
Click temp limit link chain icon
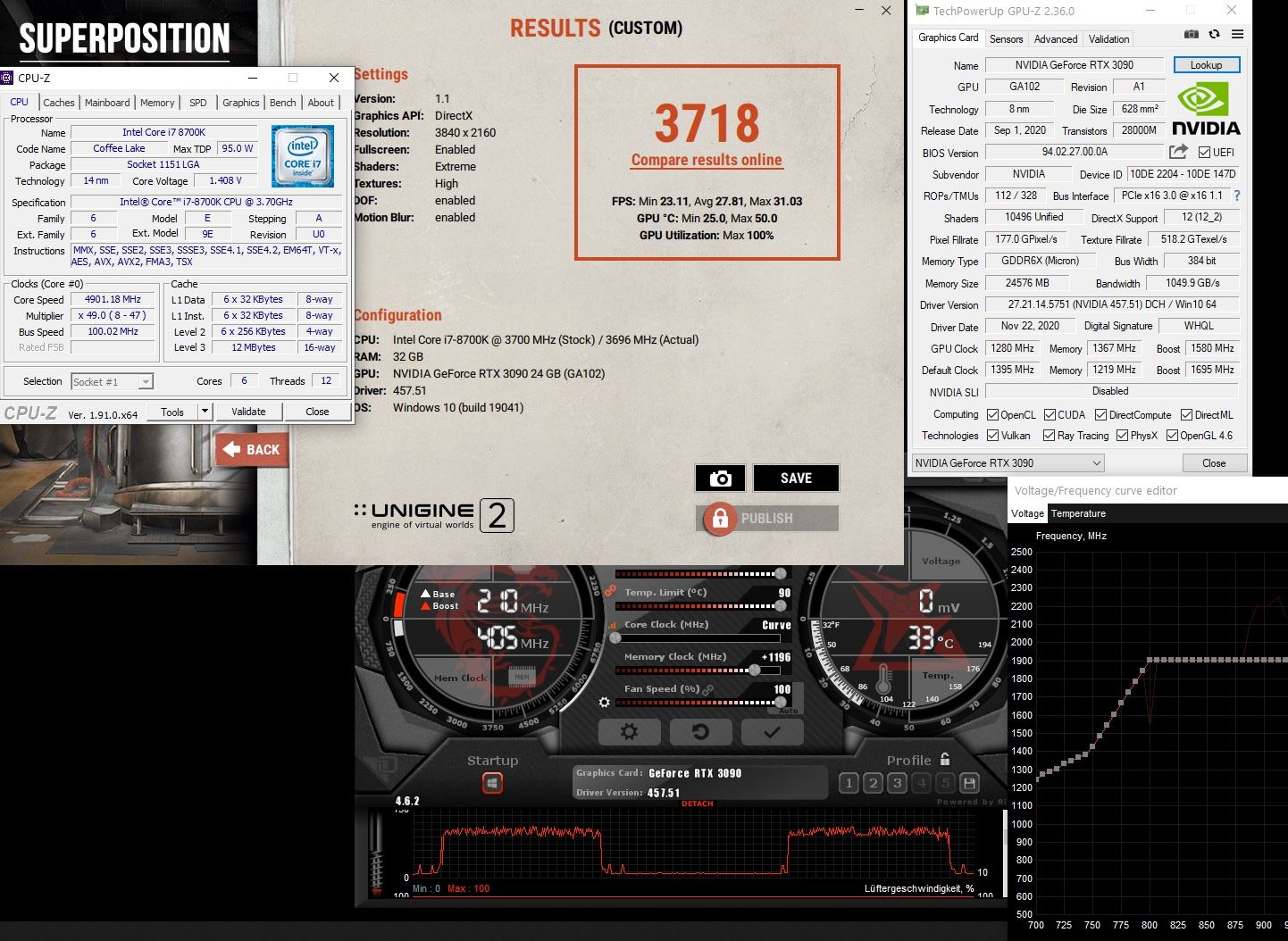[x=611, y=590]
